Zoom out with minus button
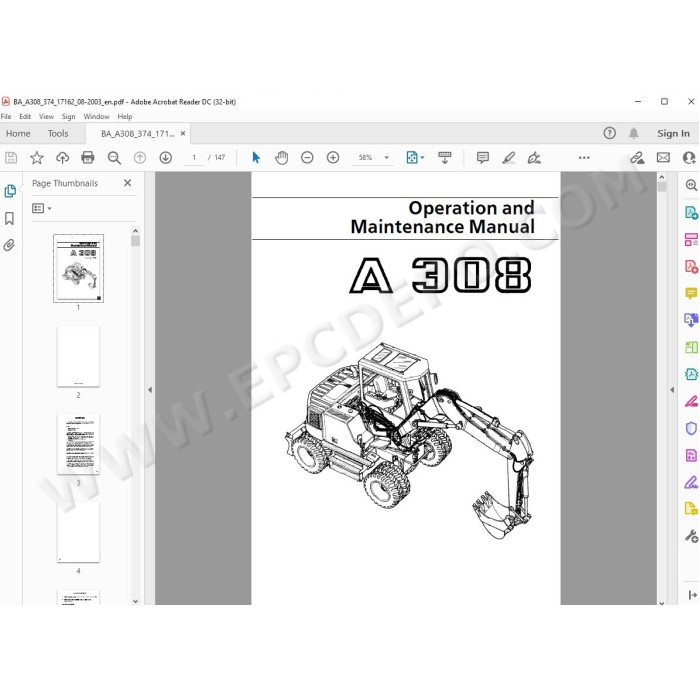 [x=307, y=158]
